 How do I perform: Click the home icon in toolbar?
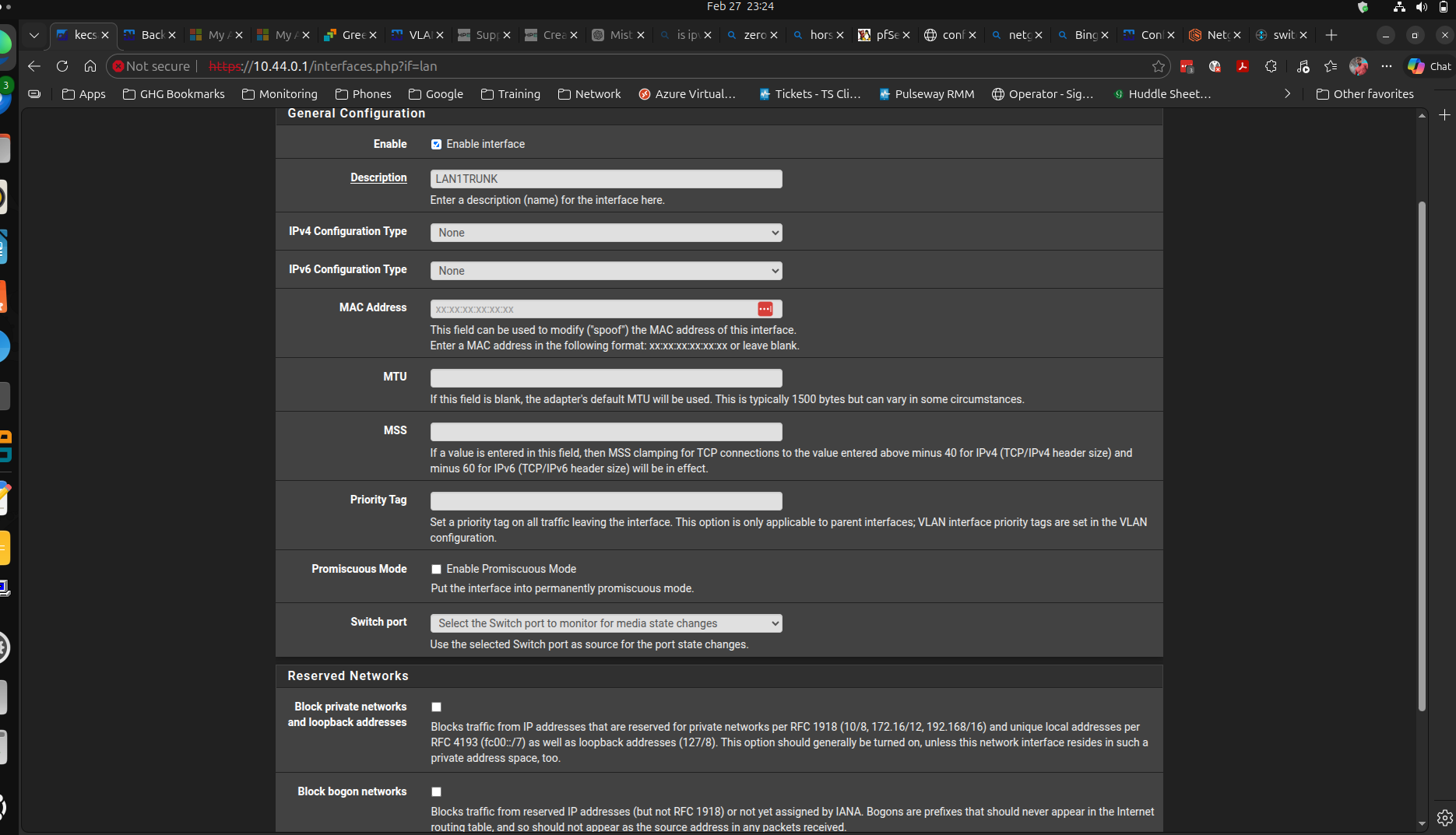(90, 66)
